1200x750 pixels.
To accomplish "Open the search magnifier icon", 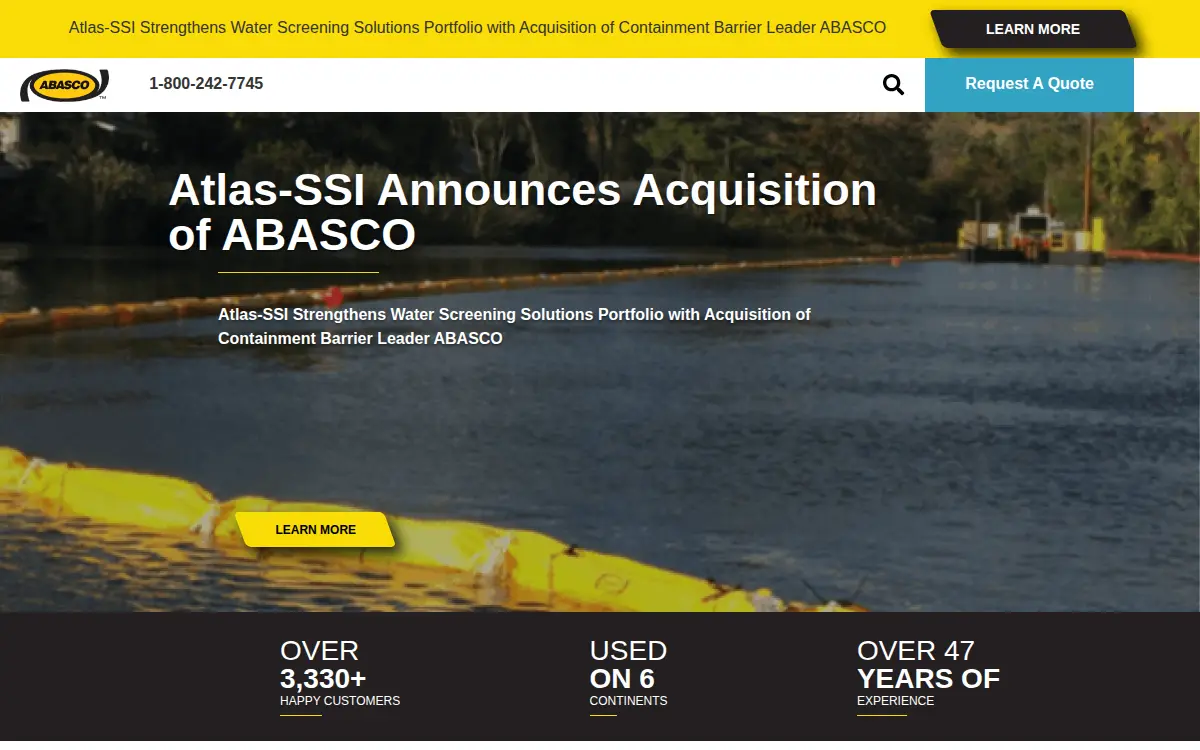I will click(x=893, y=85).
